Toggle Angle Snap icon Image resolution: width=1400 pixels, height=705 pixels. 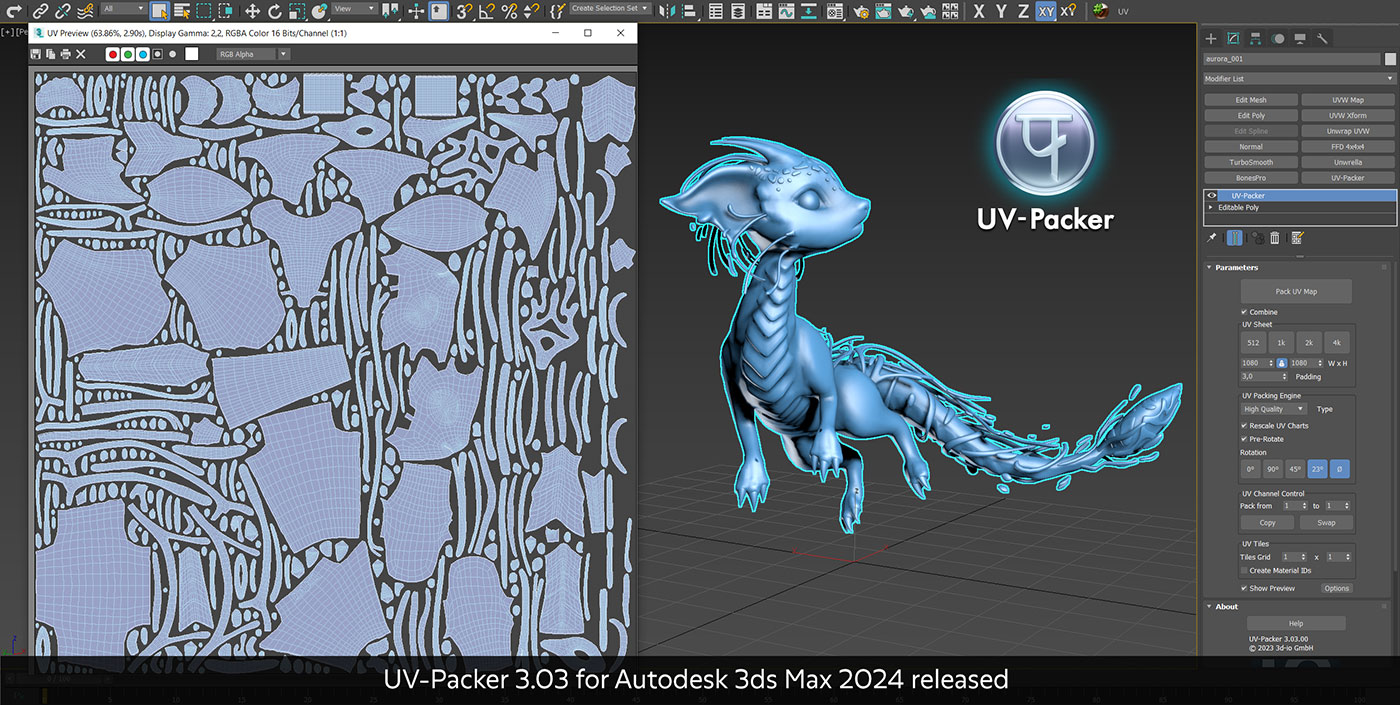pos(487,11)
